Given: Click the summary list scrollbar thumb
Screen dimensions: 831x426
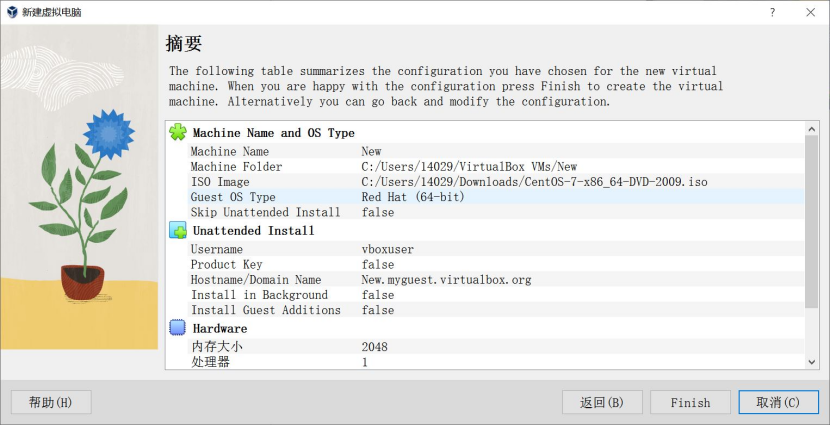Looking at the screenshot, I should tap(811, 221).
